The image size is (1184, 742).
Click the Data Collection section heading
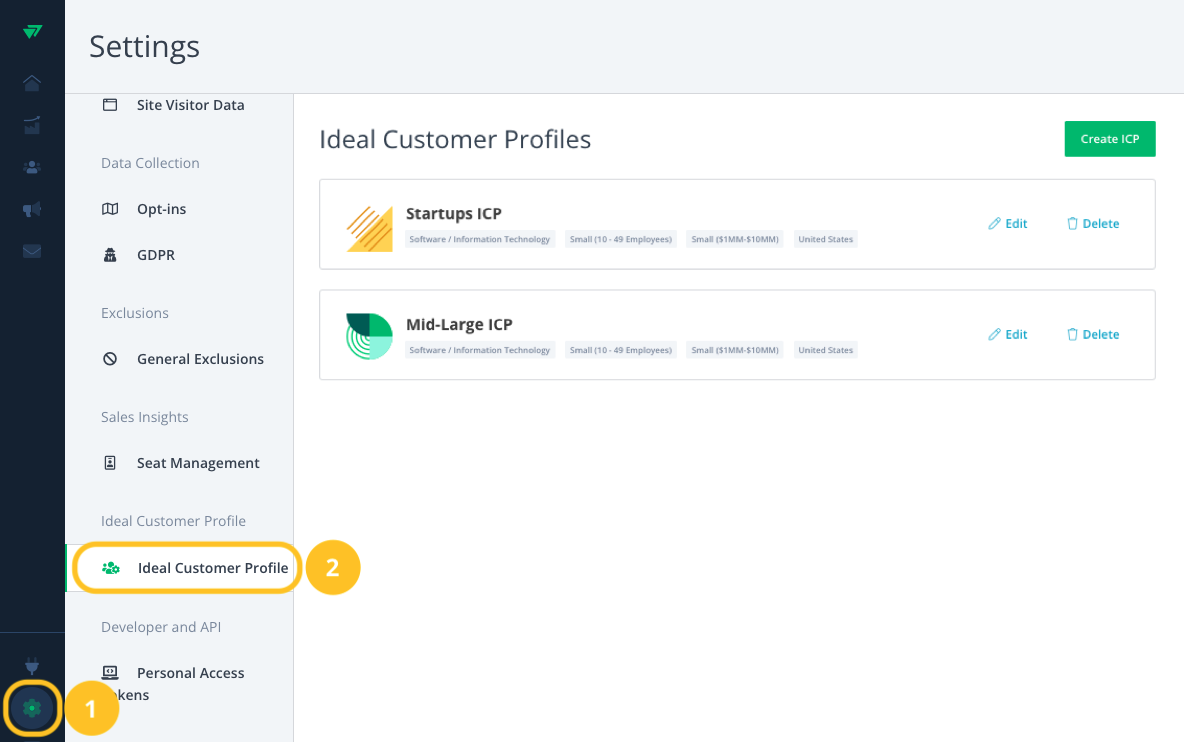[150, 163]
